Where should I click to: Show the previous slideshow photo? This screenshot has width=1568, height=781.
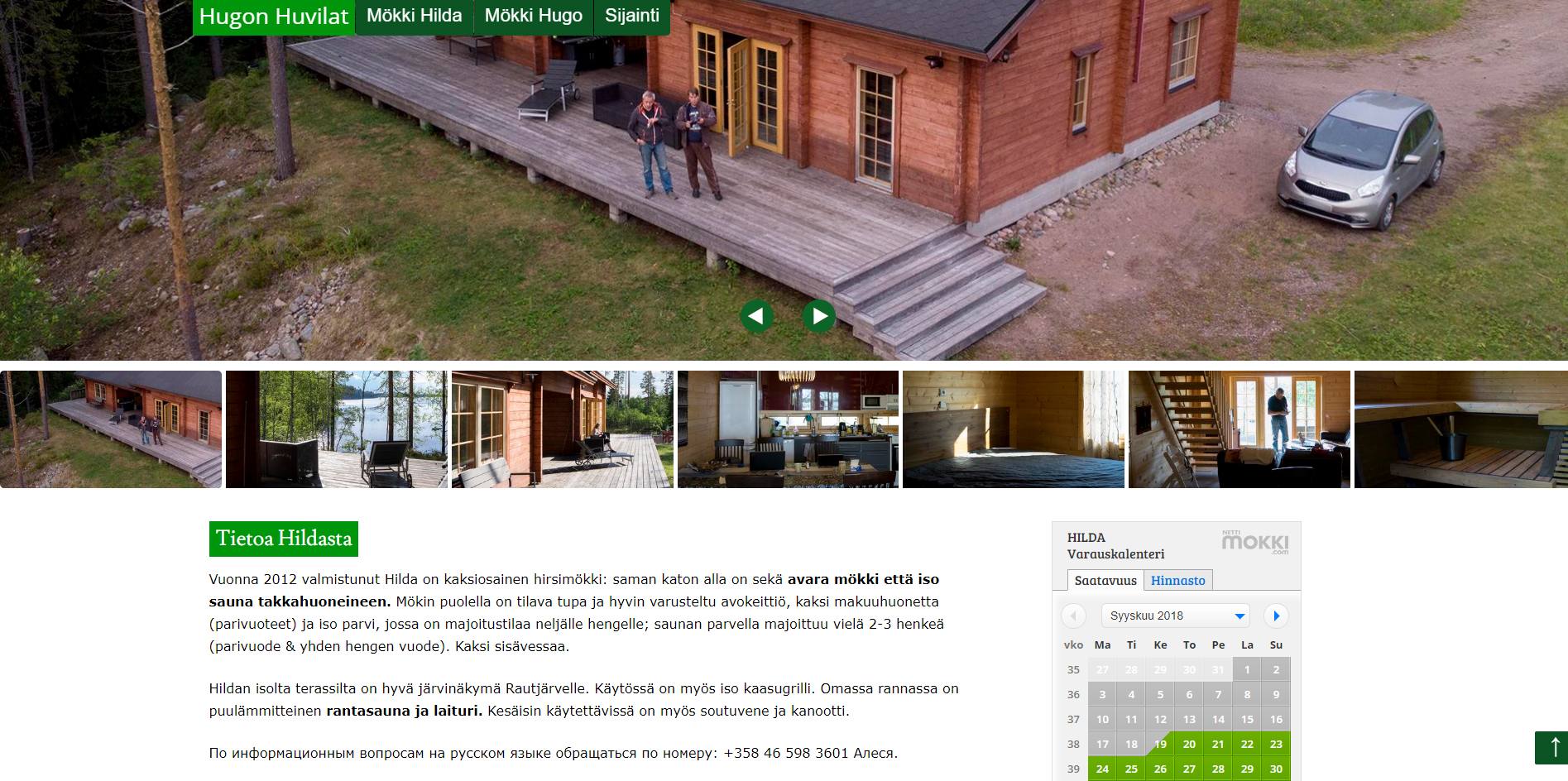click(x=756, y=315)
